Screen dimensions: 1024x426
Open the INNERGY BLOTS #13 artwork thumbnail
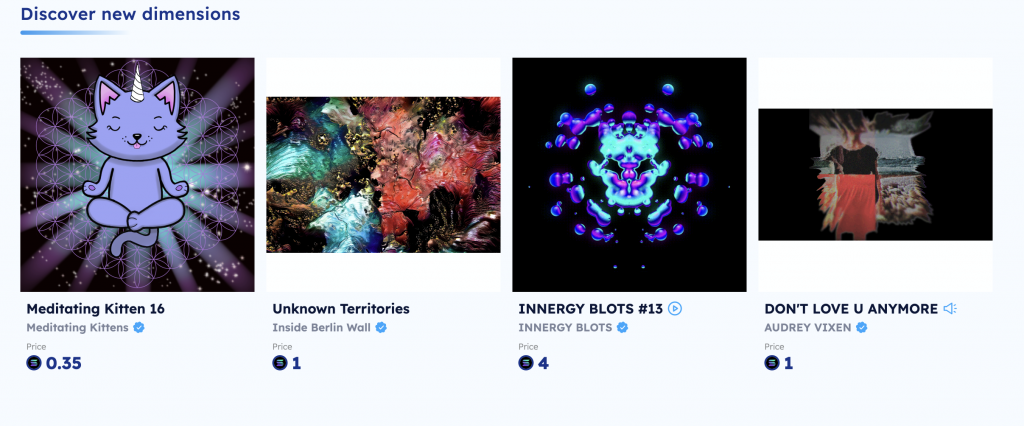point(629,174)
